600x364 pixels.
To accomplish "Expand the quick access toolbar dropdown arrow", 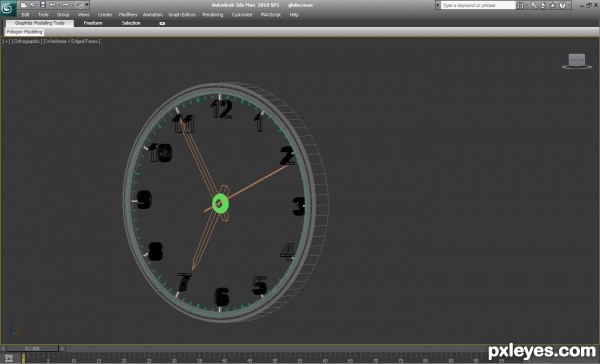I will point(87,5).
